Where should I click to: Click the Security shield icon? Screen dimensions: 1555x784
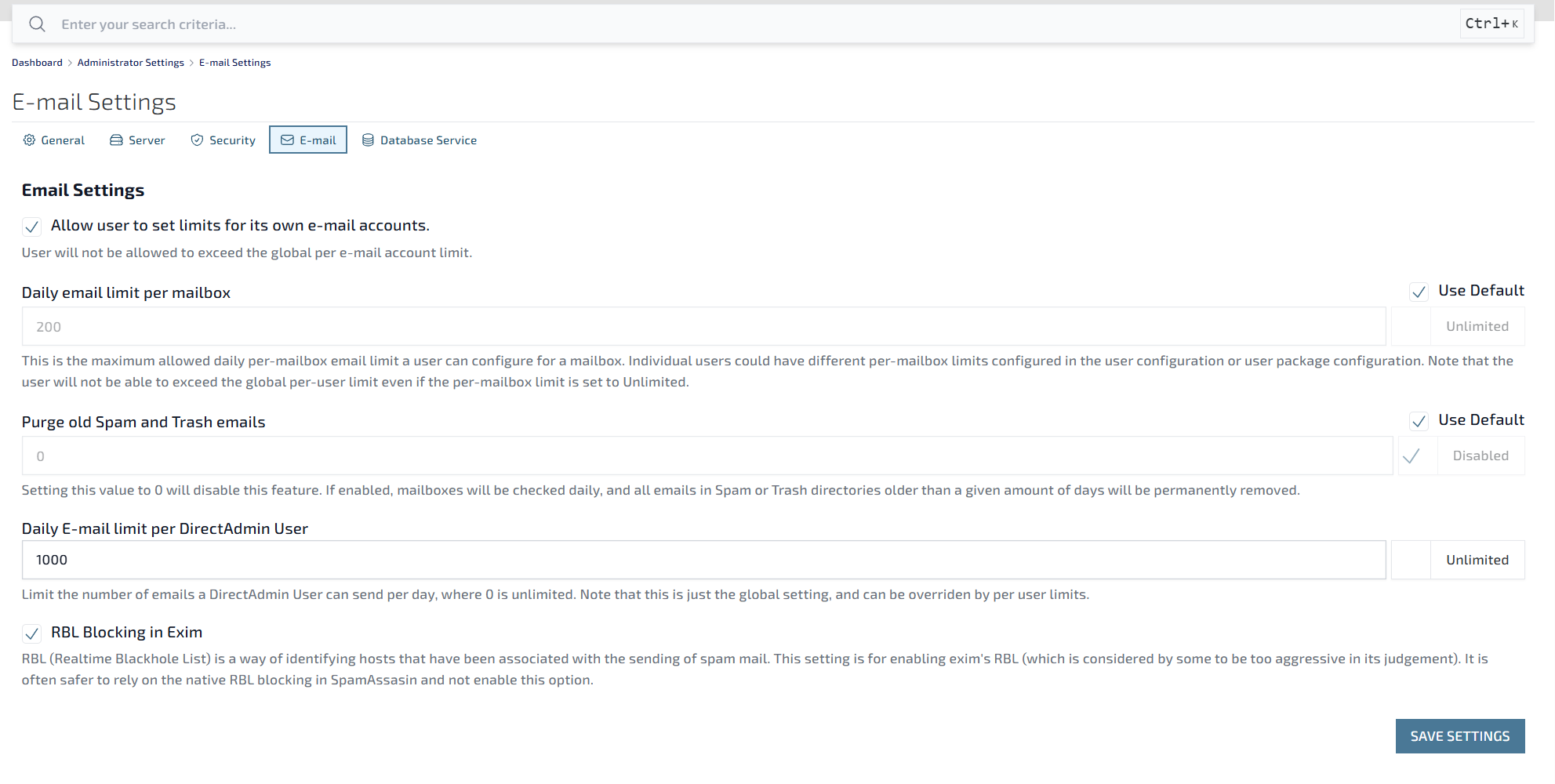(197, 140)
